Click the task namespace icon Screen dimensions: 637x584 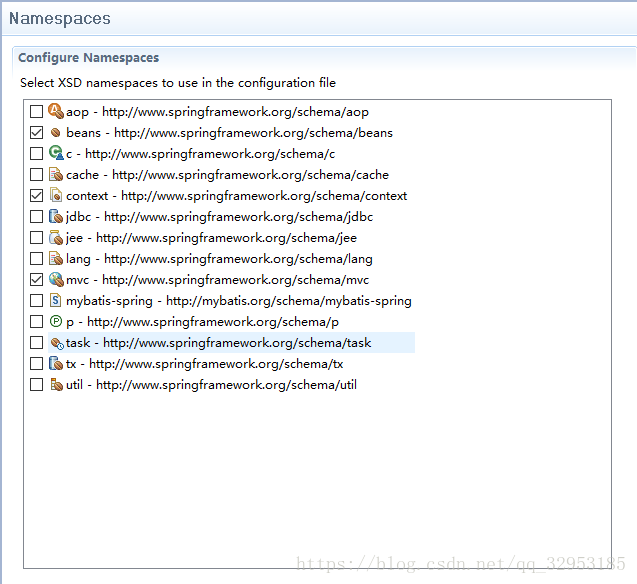pyautogui.click(x=57, y=343)
